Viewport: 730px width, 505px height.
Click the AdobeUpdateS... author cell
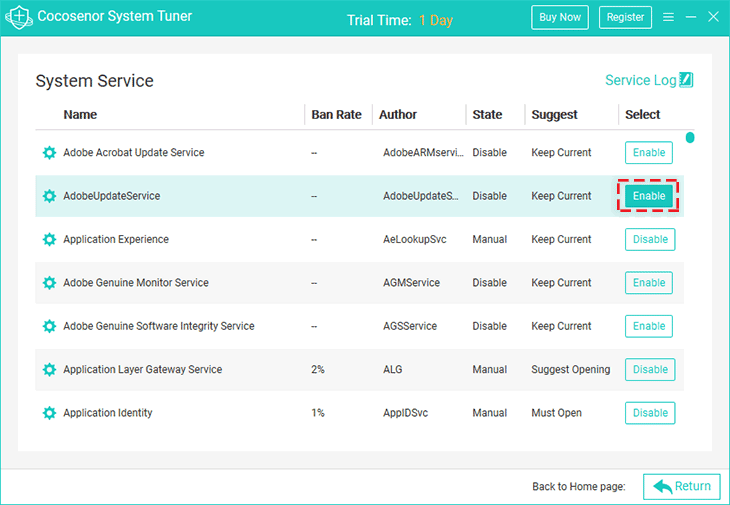click(420, 196)
